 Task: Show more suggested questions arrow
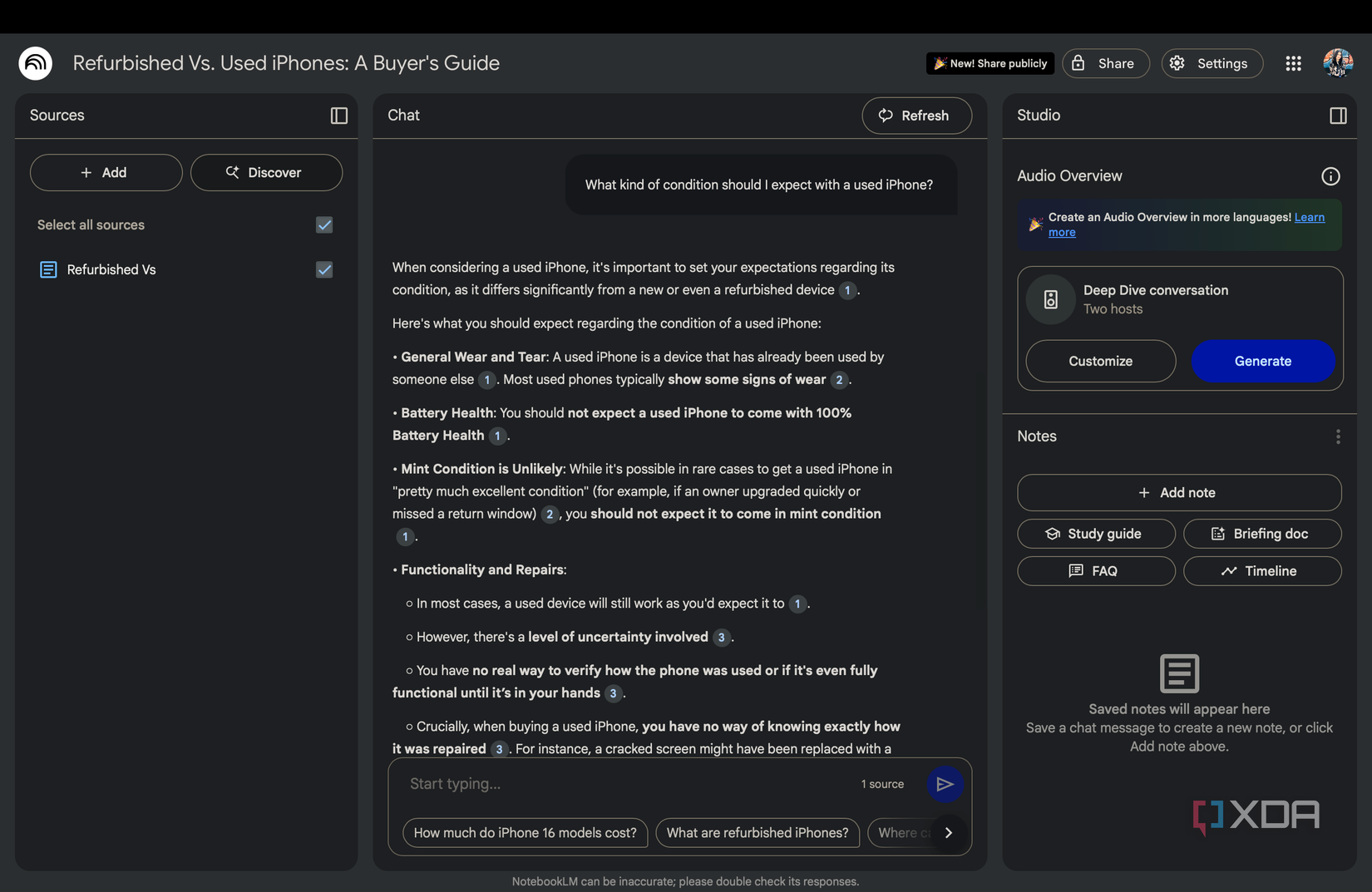click(949, 833)
